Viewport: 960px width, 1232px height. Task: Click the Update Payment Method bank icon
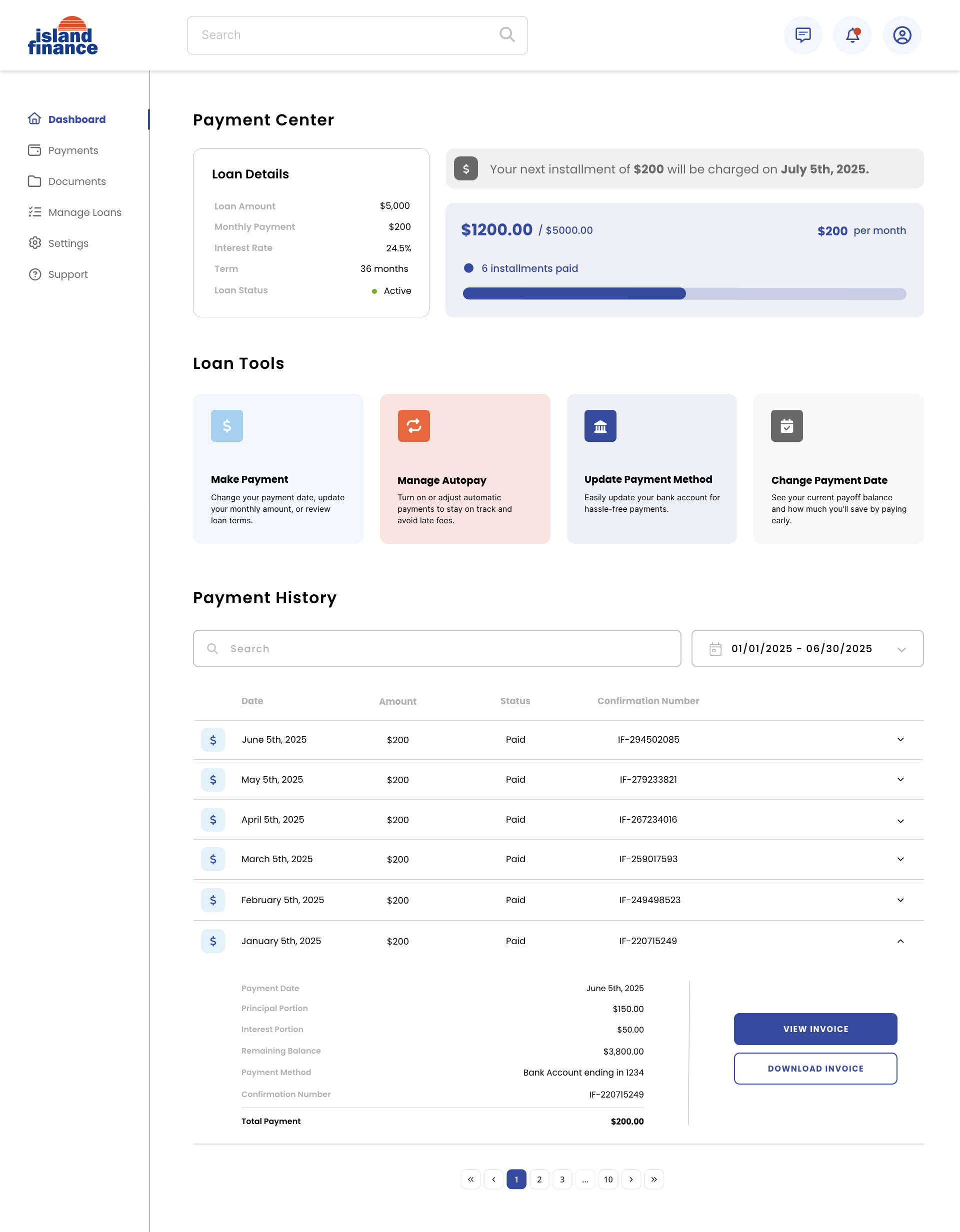(x=600, y=425)
